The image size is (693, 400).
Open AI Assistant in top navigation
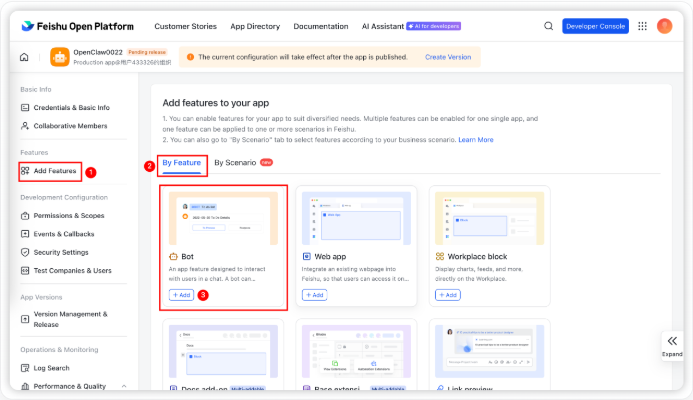point(383,27)
